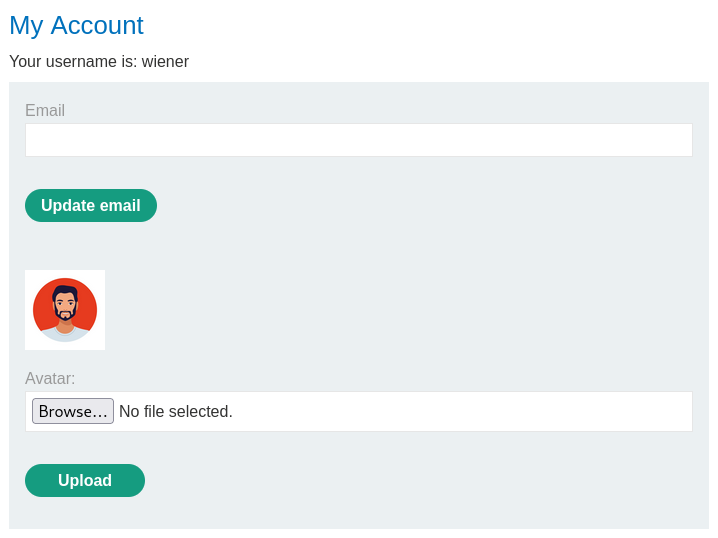
Task: Click the Email label text
Action: click(45, 110)
